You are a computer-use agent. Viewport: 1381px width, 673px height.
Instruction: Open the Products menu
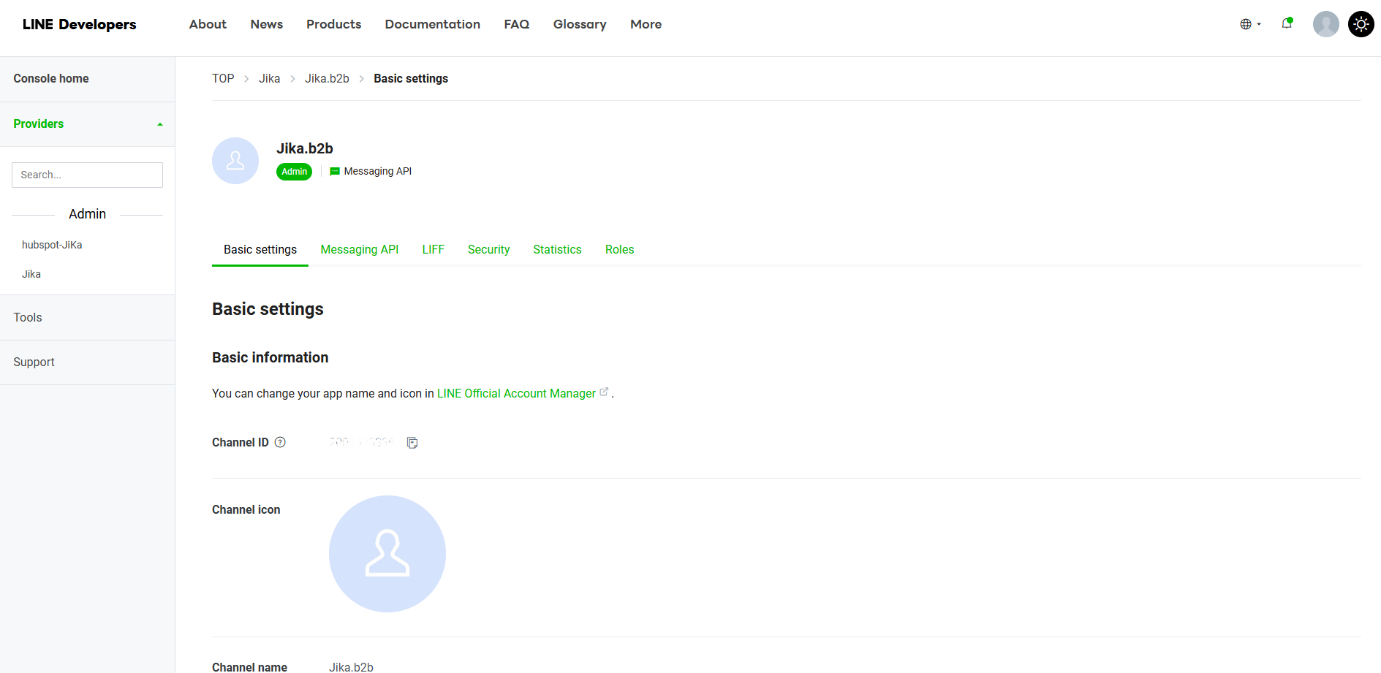pos(334,24)
